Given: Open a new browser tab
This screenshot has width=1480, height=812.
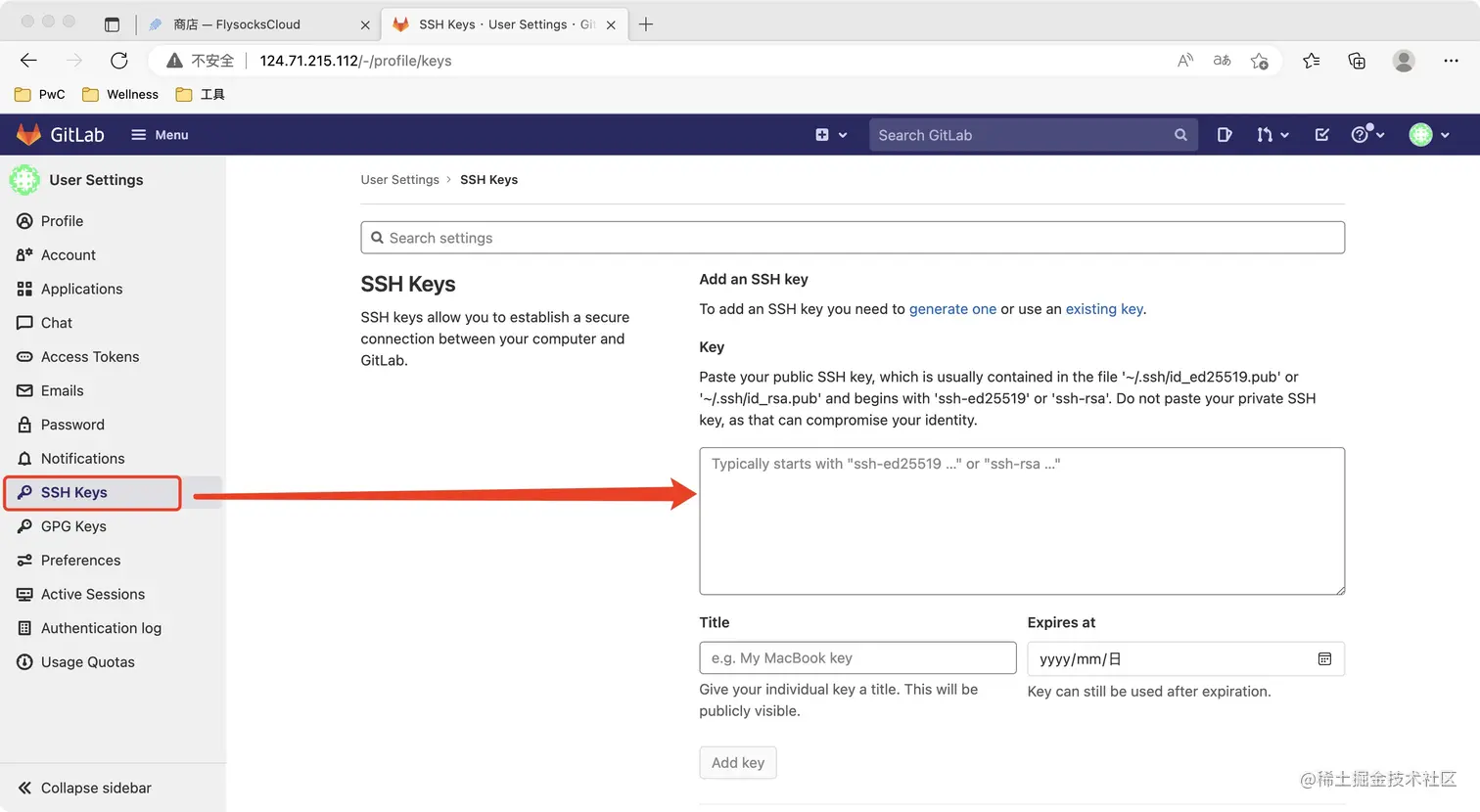Looking at the screenshot, I should pyautogui.click(x=646, y=24).
